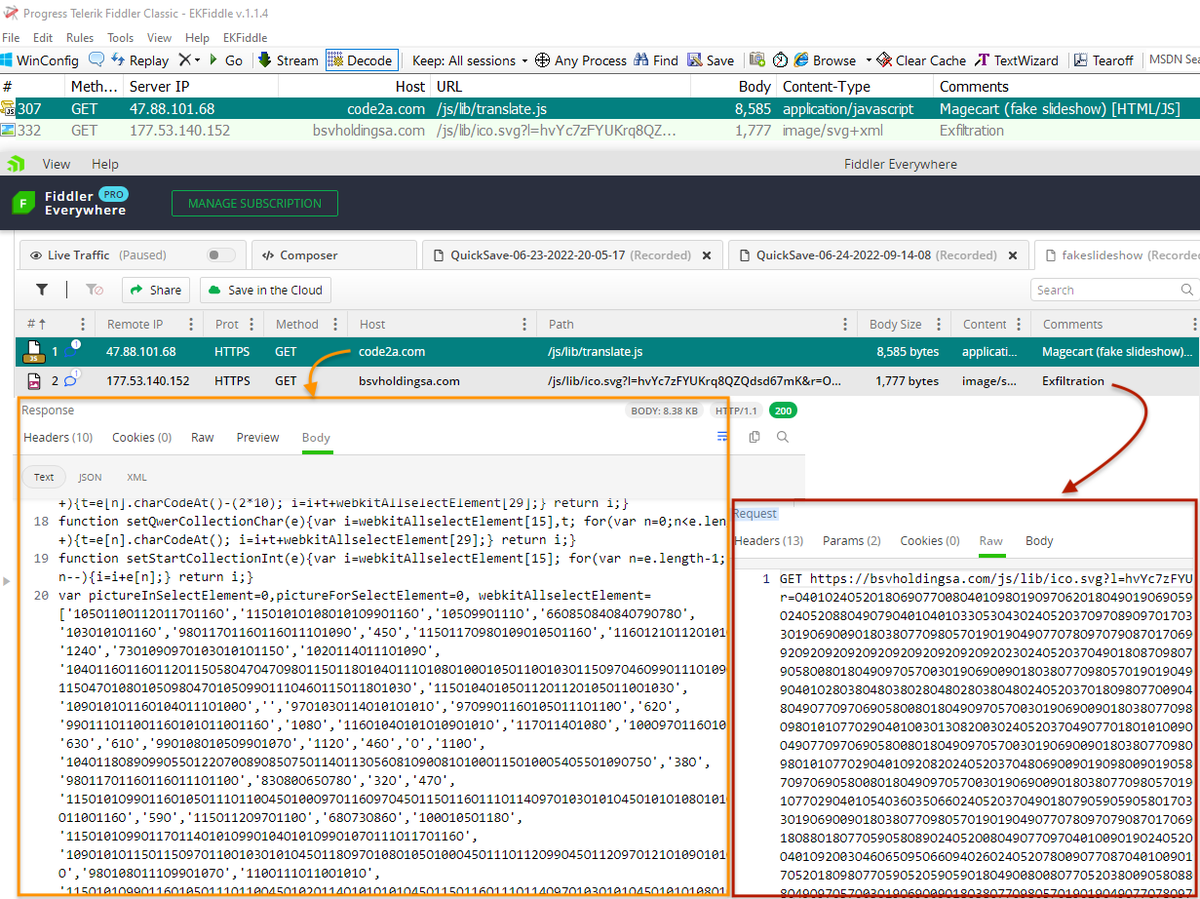Toggle Stream mode in Fiddler Classic
The width and height of the screenshot is (1200, 899).
[x=288, y=60]
